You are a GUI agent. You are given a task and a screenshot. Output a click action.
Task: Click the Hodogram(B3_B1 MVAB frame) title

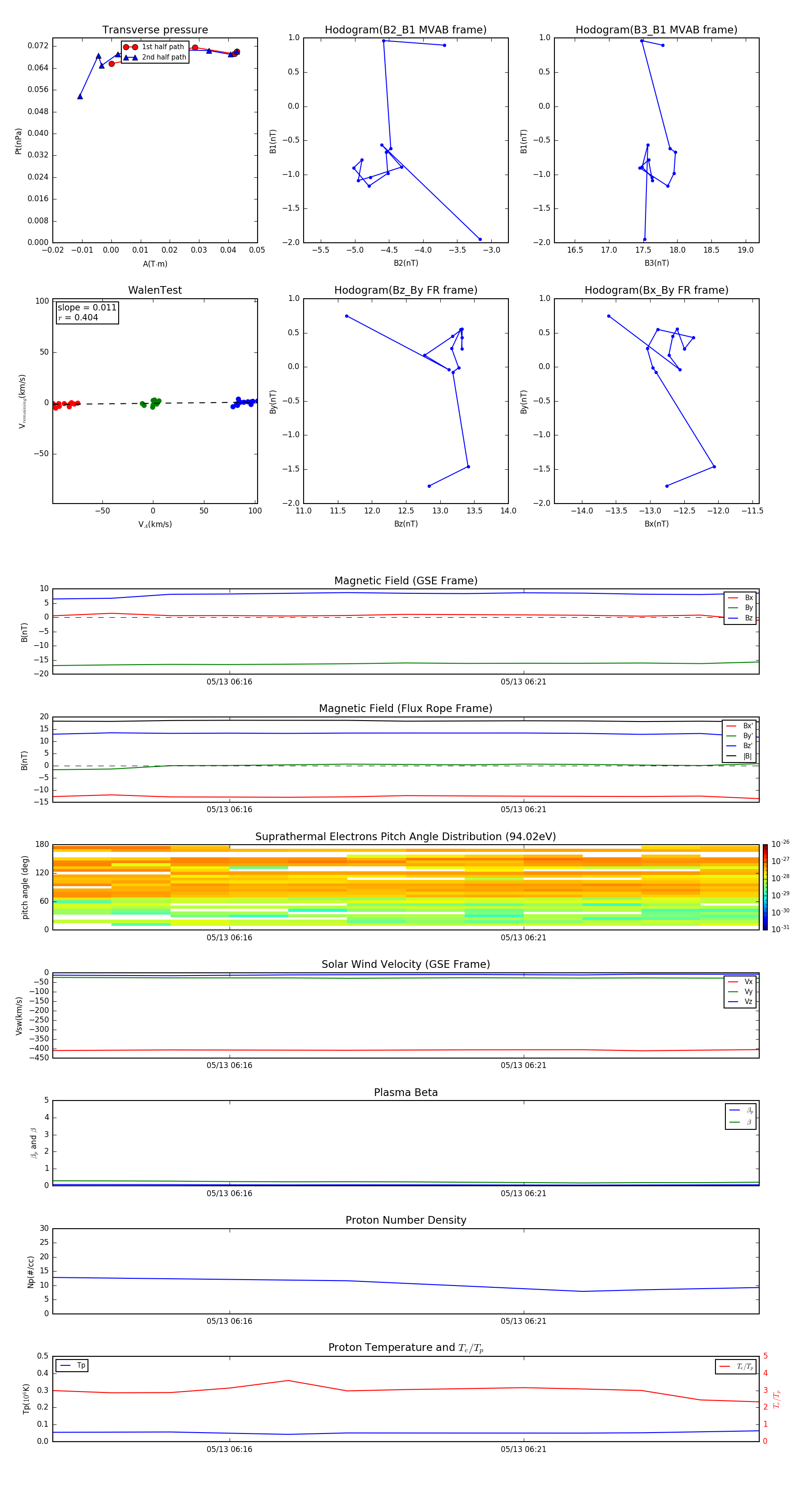pyautogui.click(x=656, y=30)
